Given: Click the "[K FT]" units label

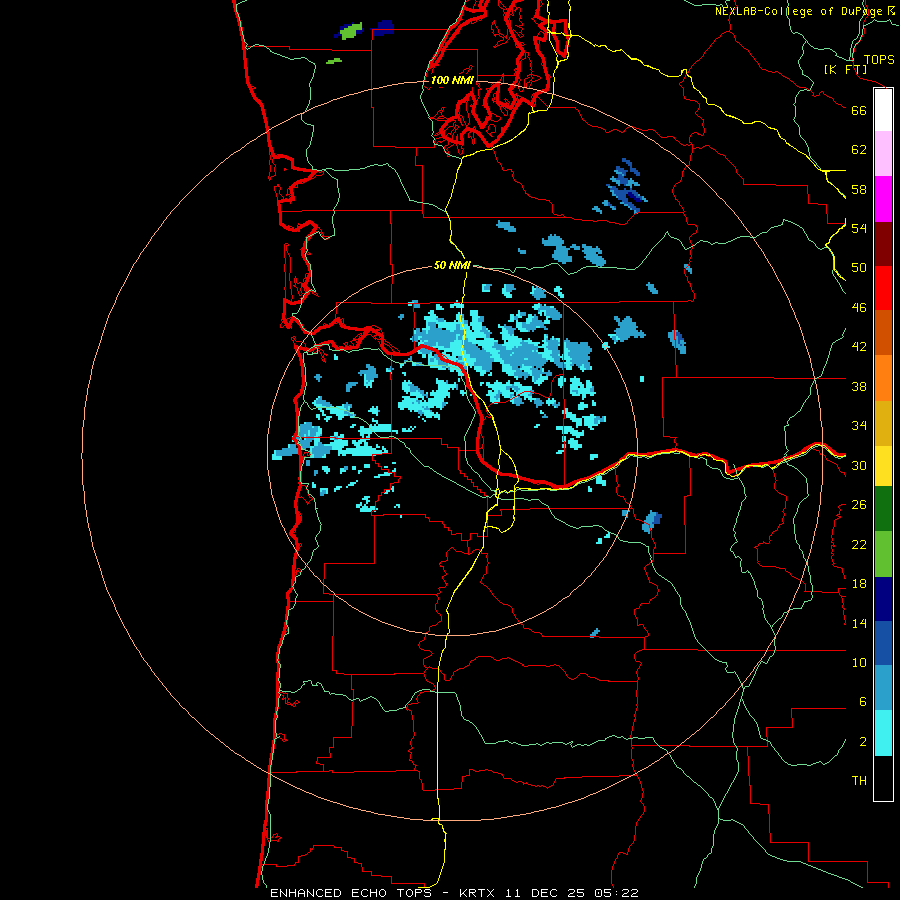Looking at the screenshot, I should [x=845, y=70].
